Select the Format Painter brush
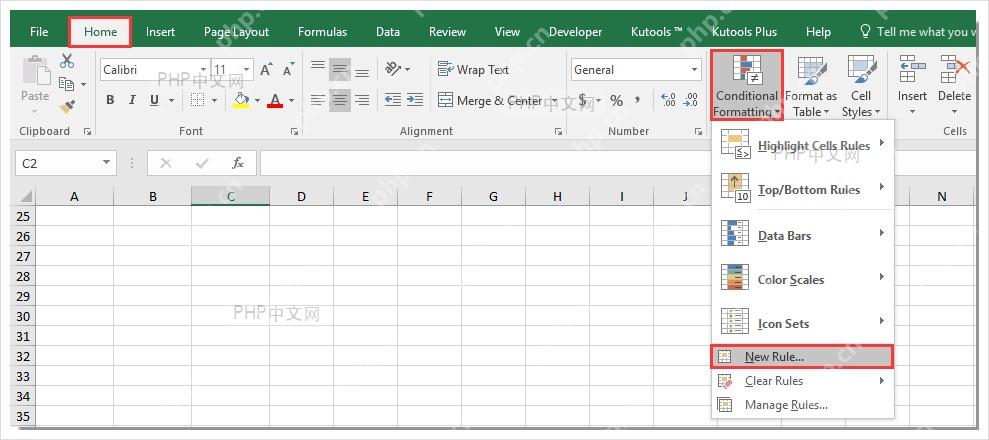989x440 pixels. (67, 107)
